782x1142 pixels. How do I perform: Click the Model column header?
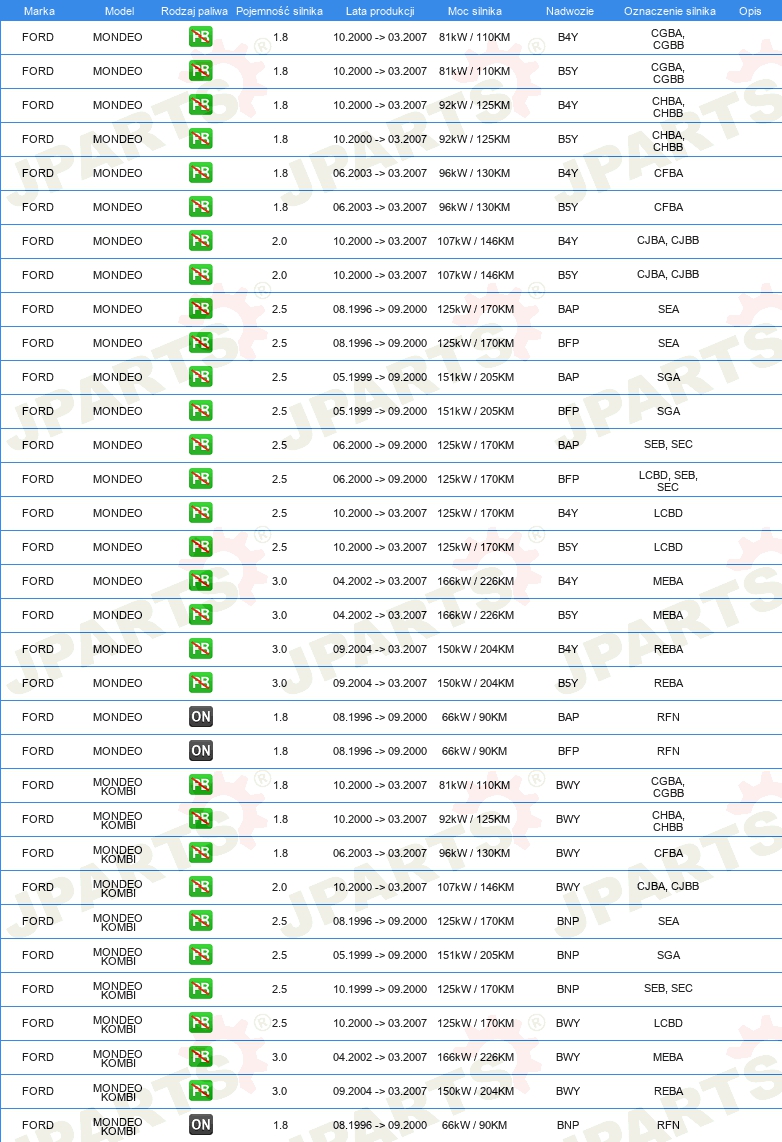point(119,11)
